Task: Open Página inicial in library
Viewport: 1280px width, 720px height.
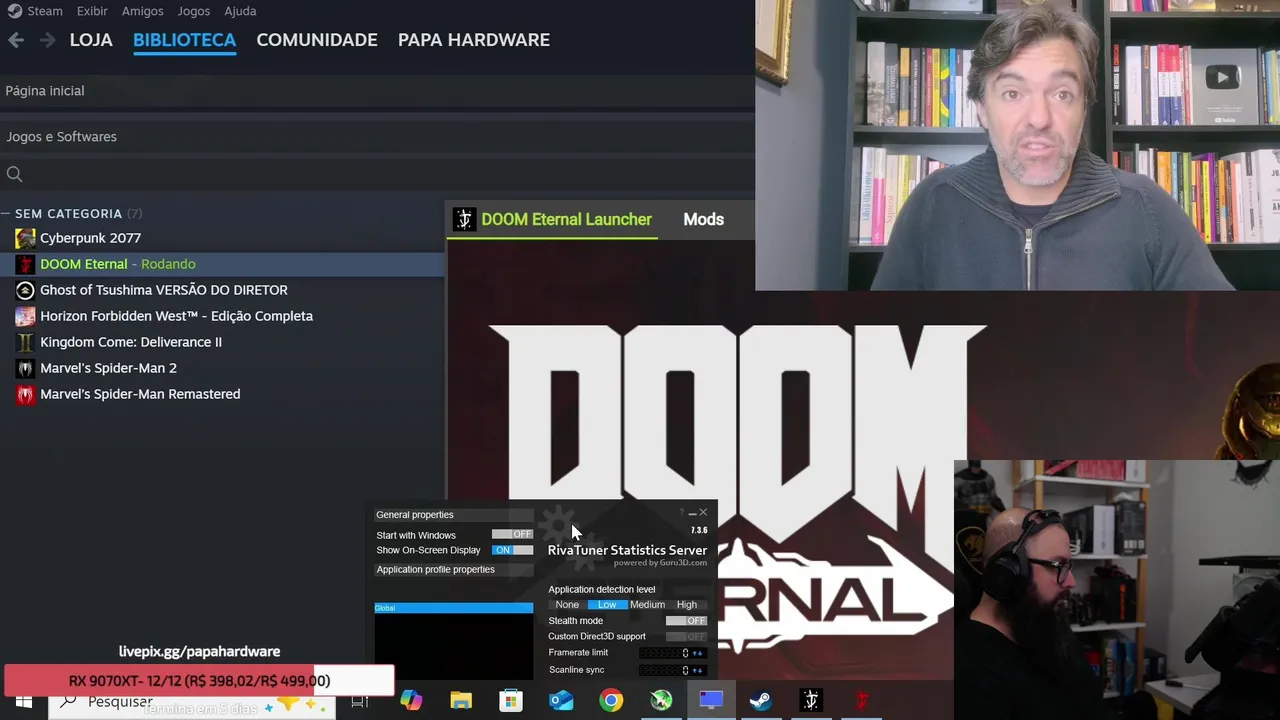Action: click(45, 91)
